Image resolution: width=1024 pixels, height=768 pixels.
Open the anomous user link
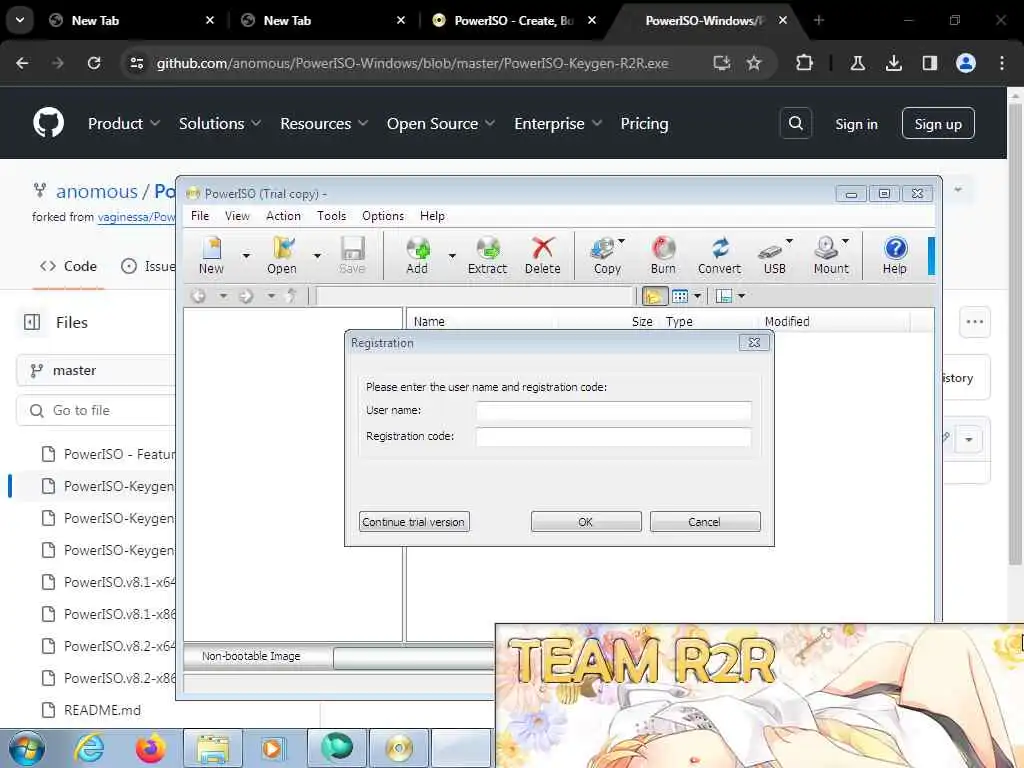click(x=97, y=191)
